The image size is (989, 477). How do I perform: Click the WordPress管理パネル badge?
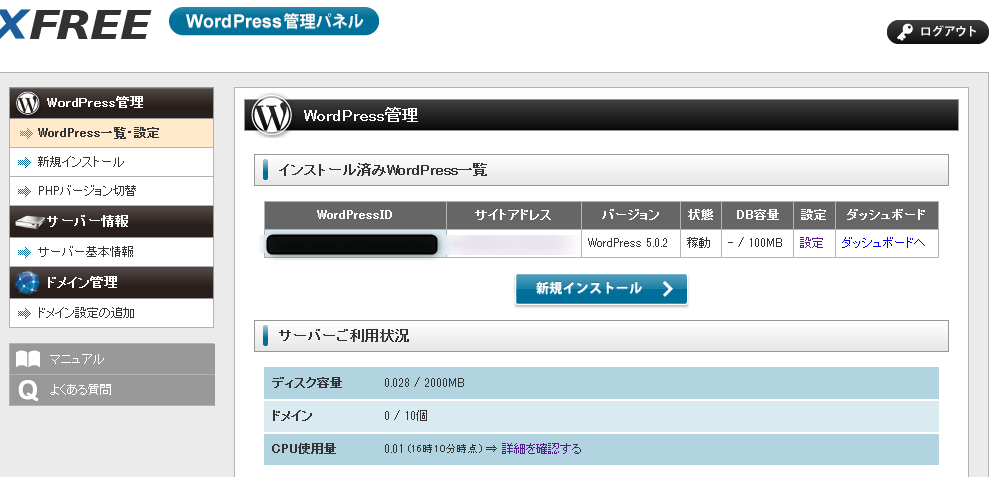click(274, 21)
